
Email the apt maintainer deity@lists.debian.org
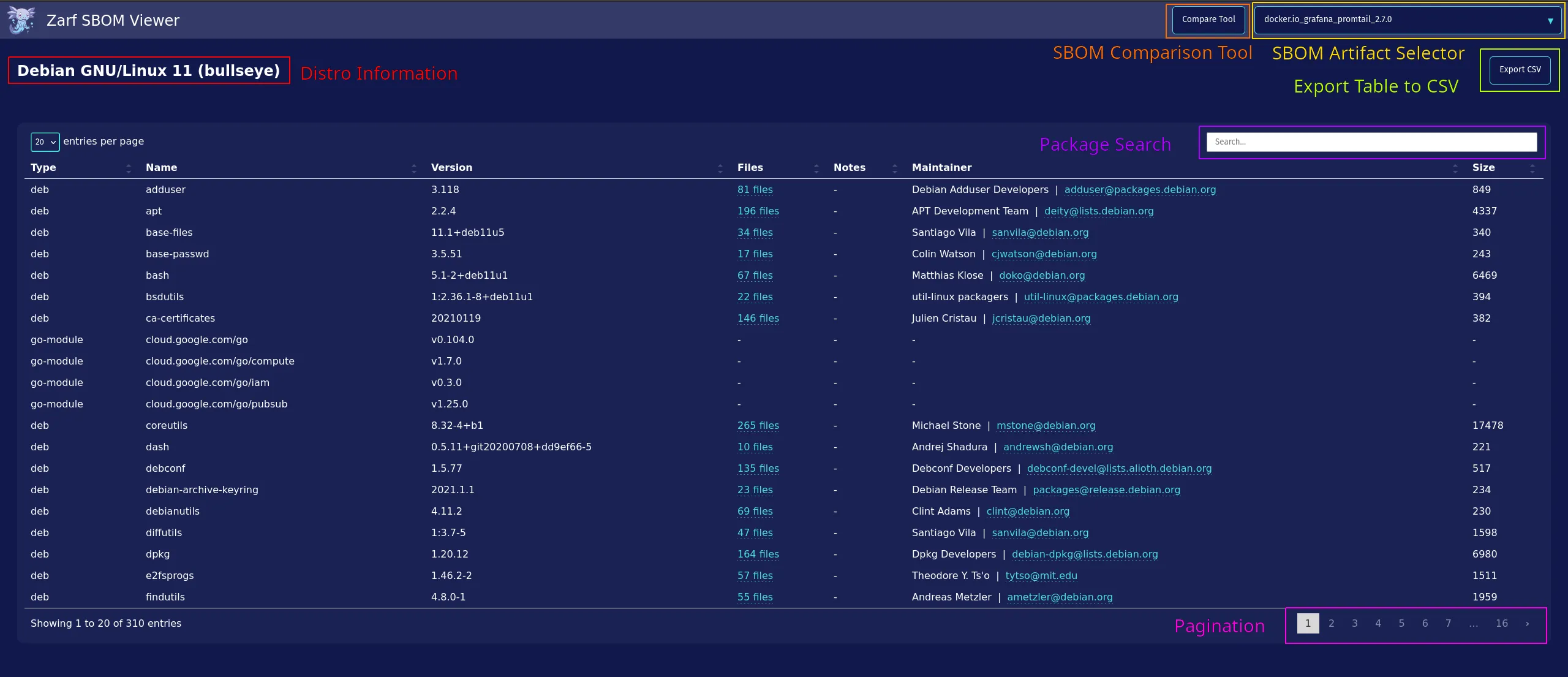click(1099, 211)
